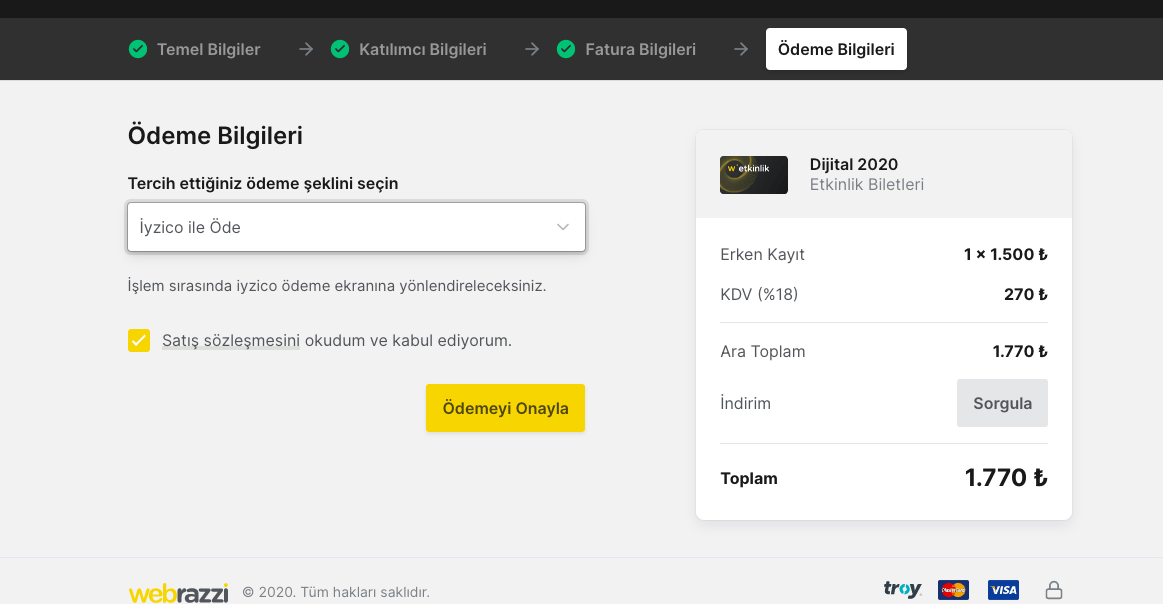The width and height of the screenshot is (1163, 604).
Task: Toggle the sales agreement acceptance checkbox
Action: pos(139,341)
